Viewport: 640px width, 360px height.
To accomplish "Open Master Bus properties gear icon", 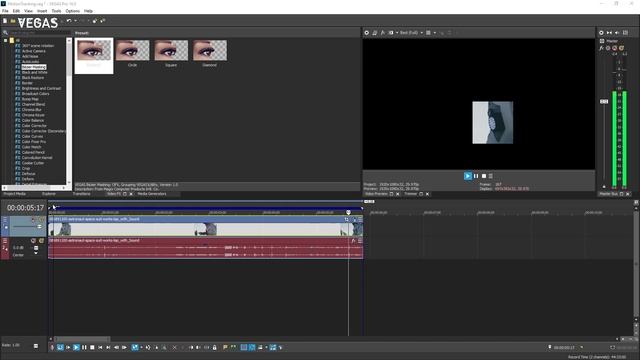I will click(x=601, y=33).
